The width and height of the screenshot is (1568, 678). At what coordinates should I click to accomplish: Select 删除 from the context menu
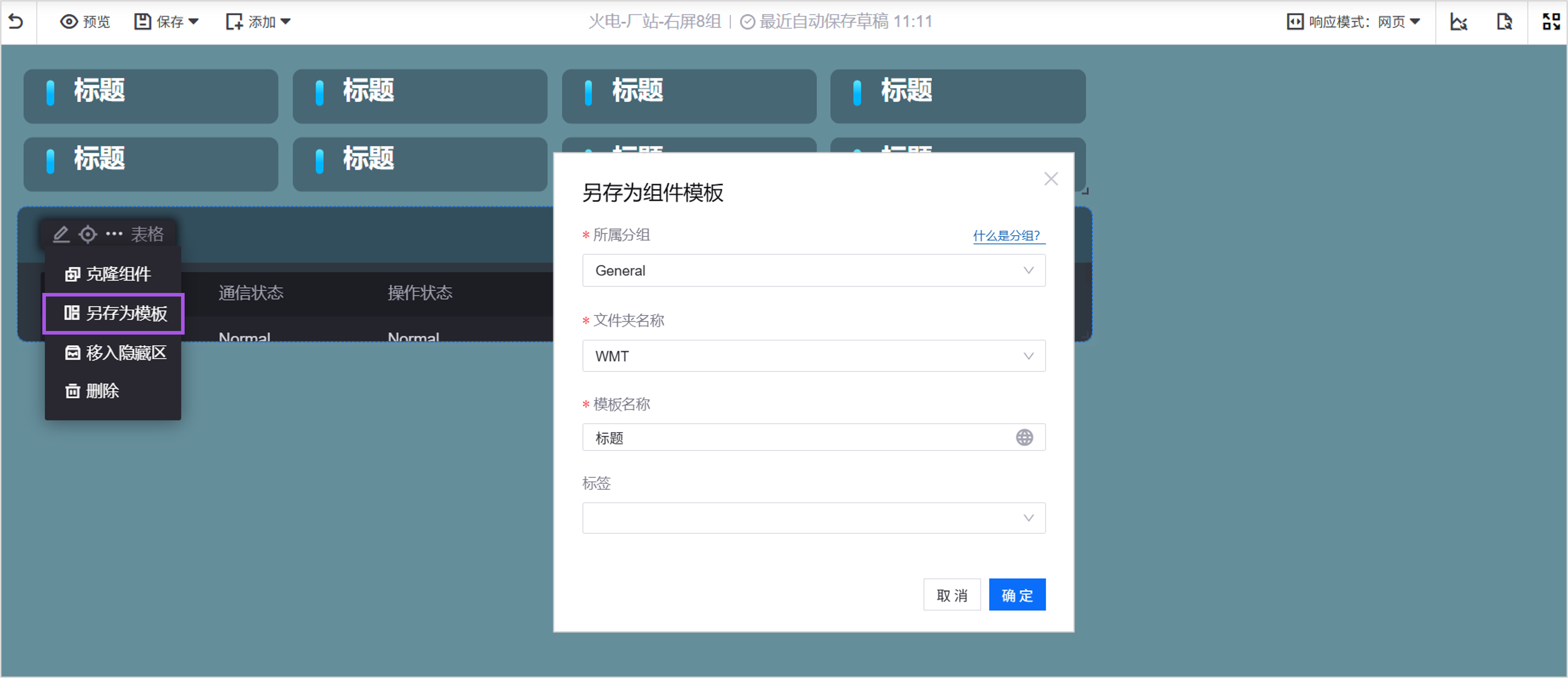pos(113,391)
